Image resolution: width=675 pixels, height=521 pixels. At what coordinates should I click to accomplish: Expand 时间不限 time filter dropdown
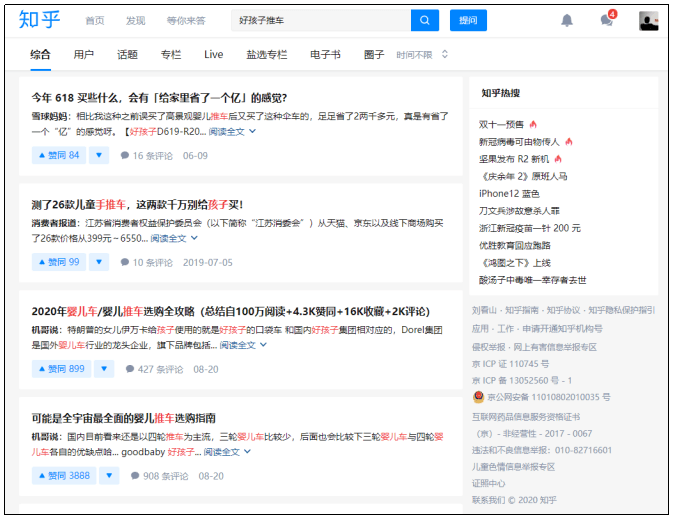pos(422,55)
